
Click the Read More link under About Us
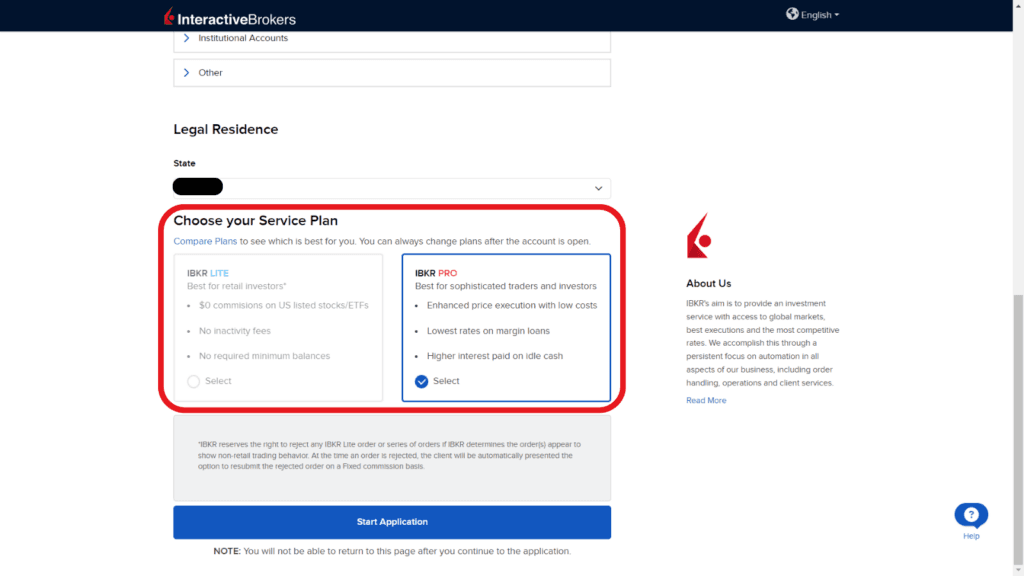[x=706, y=399]
